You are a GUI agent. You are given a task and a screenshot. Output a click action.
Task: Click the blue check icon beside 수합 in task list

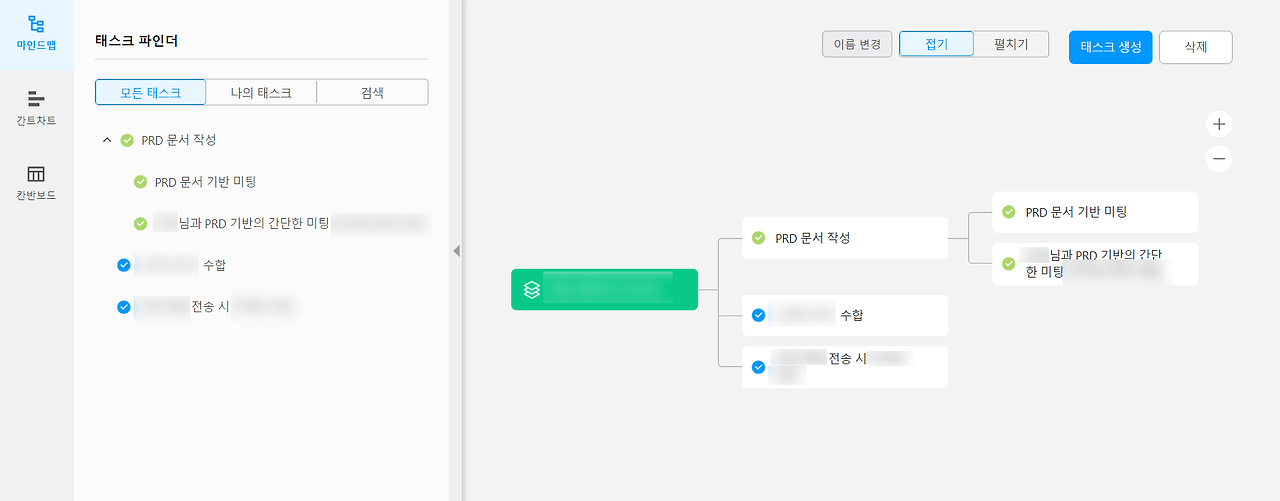(x=124, y=265)
